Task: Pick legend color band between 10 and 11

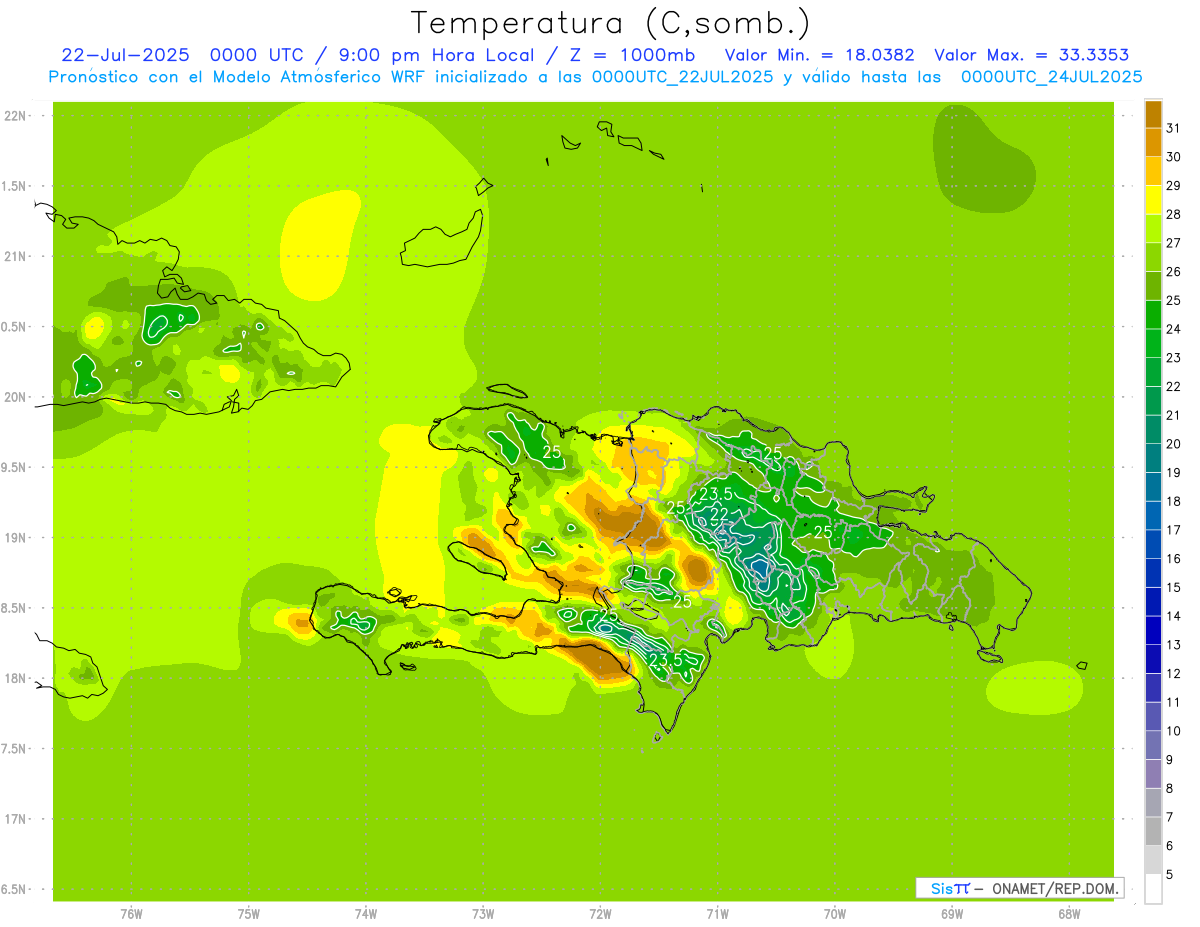Action: (1153, 717)
